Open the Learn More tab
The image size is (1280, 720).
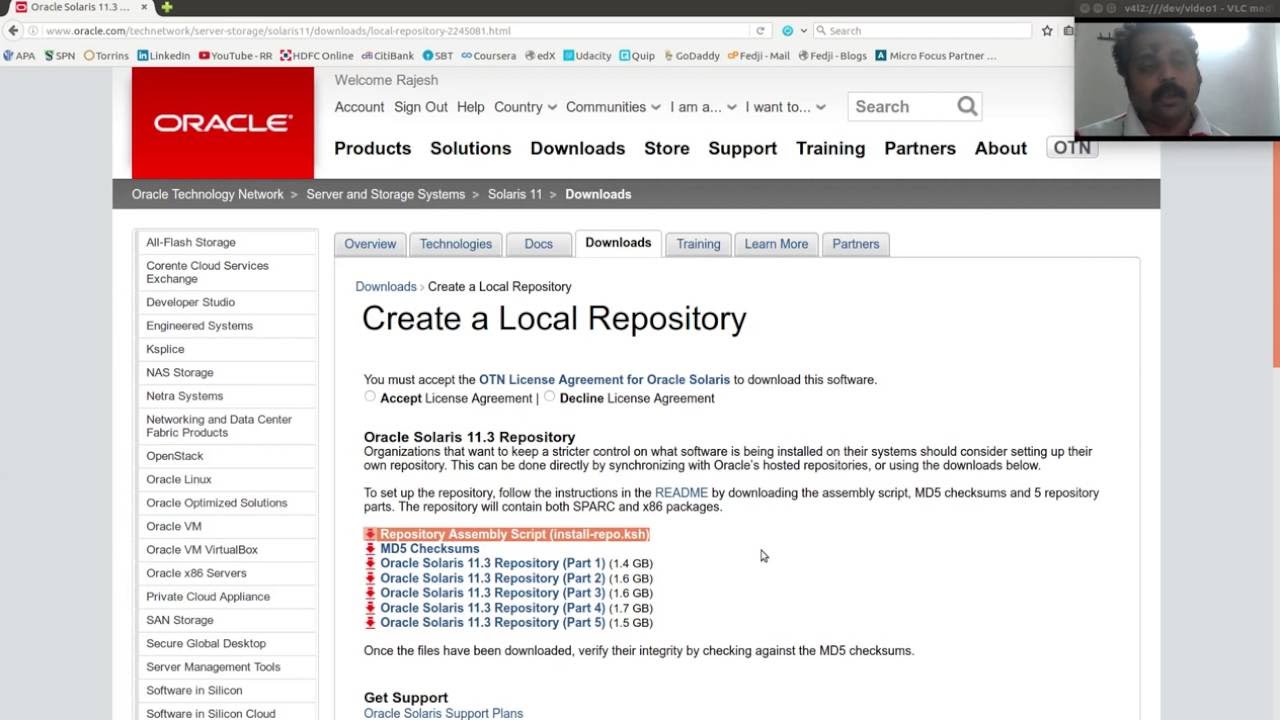point(776,244)
